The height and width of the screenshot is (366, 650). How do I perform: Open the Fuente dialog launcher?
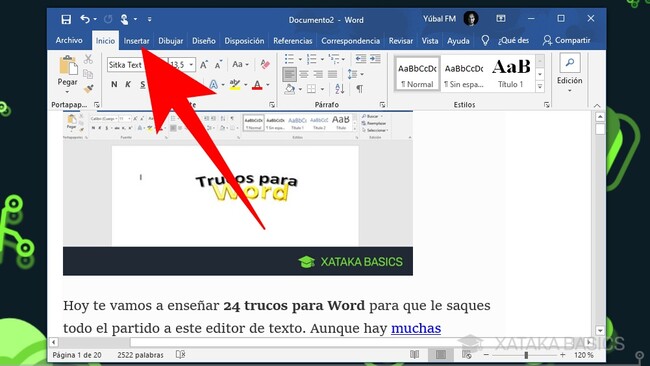coord(272,105)
